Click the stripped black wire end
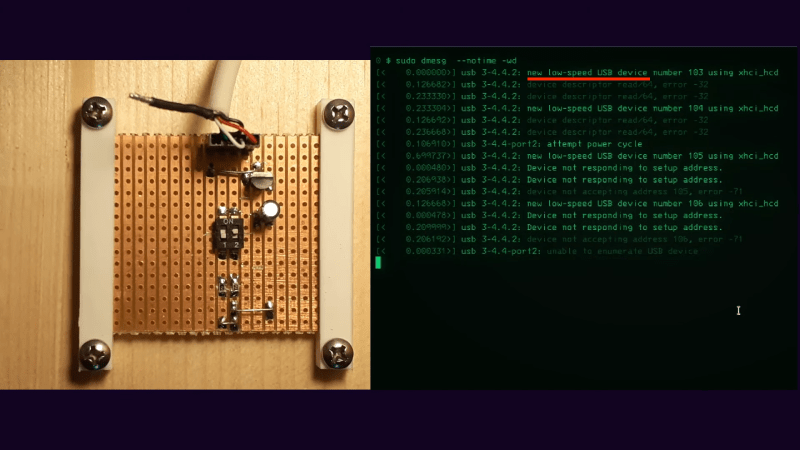 143,98
